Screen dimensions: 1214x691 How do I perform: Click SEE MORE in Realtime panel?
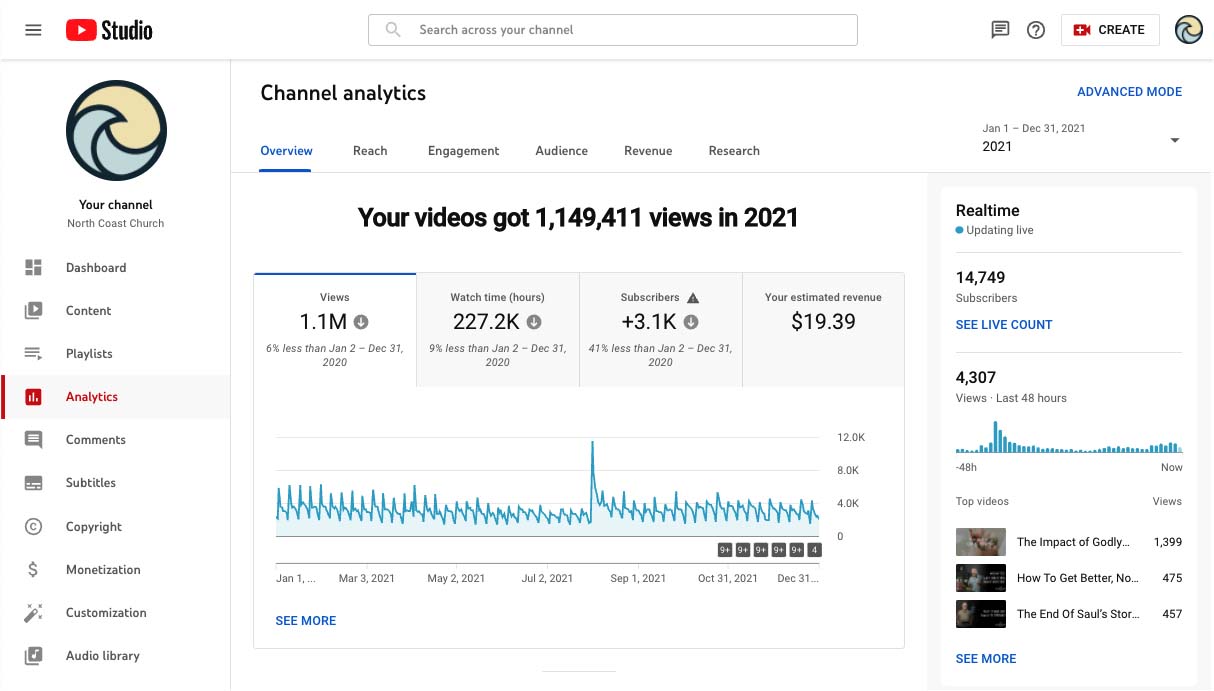pos(986,659)
